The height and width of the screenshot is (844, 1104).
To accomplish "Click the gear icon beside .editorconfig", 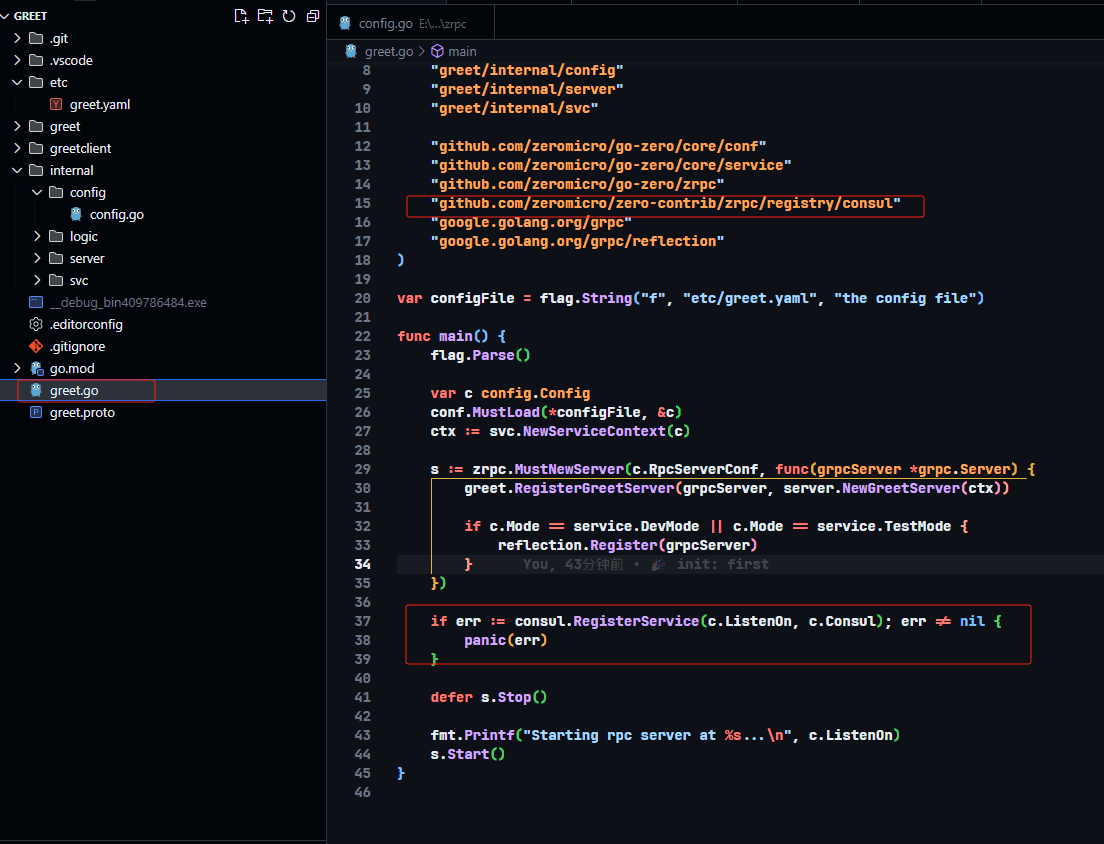I will (36, 324).
